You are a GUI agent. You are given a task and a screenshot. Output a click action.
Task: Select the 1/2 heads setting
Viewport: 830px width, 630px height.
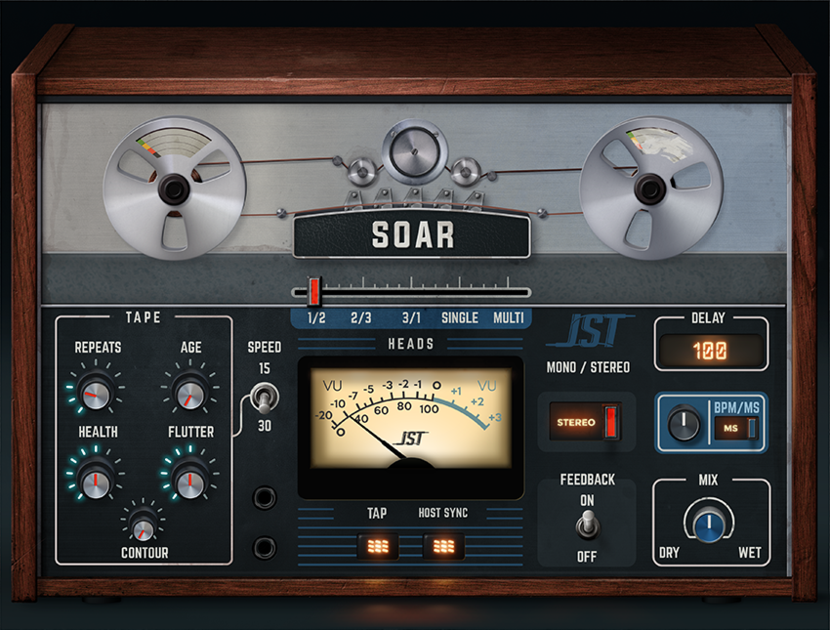[x=317, y=318]
